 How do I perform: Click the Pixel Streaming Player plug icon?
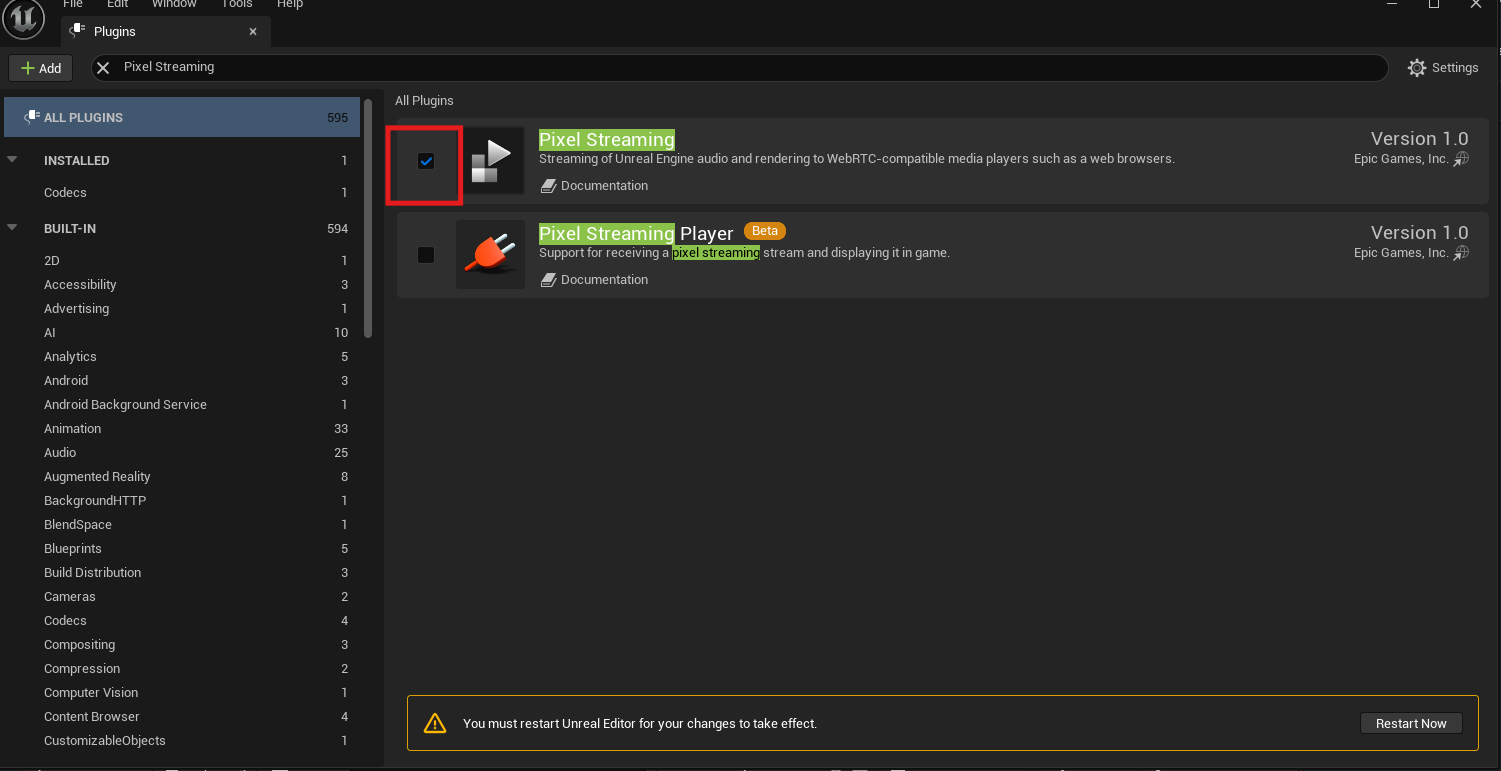click(490, 255)
